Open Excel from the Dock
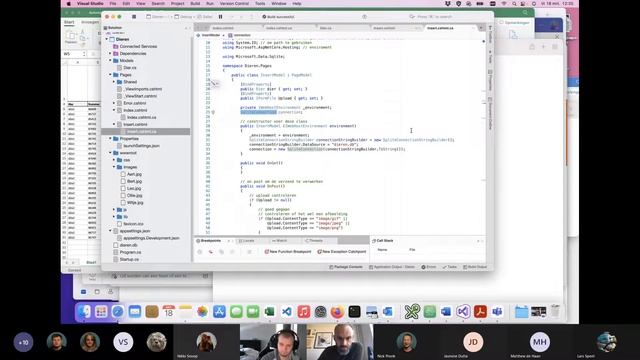This screenshot has height=360, width=640. (269, 312)
